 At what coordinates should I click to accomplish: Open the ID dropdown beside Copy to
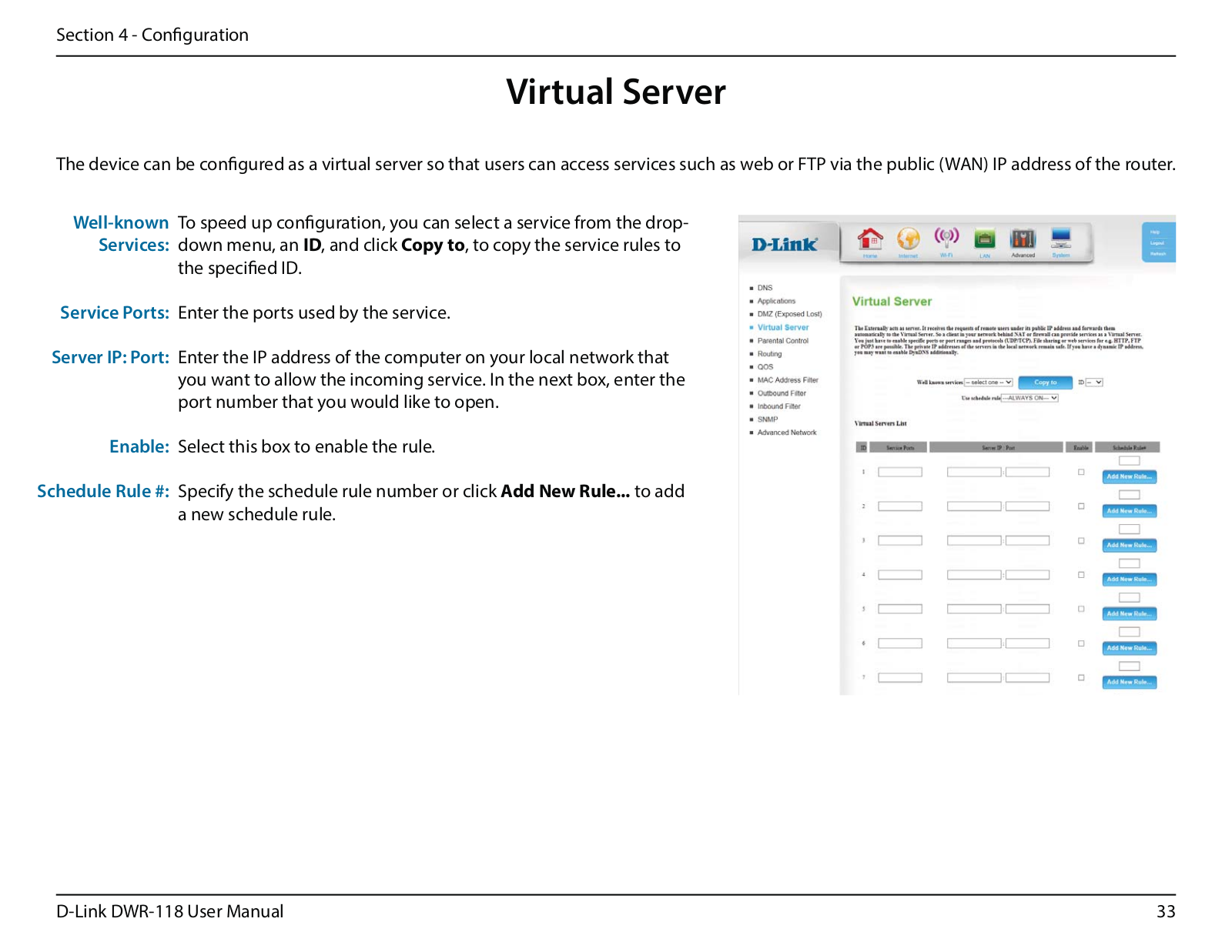point(1094,382)
